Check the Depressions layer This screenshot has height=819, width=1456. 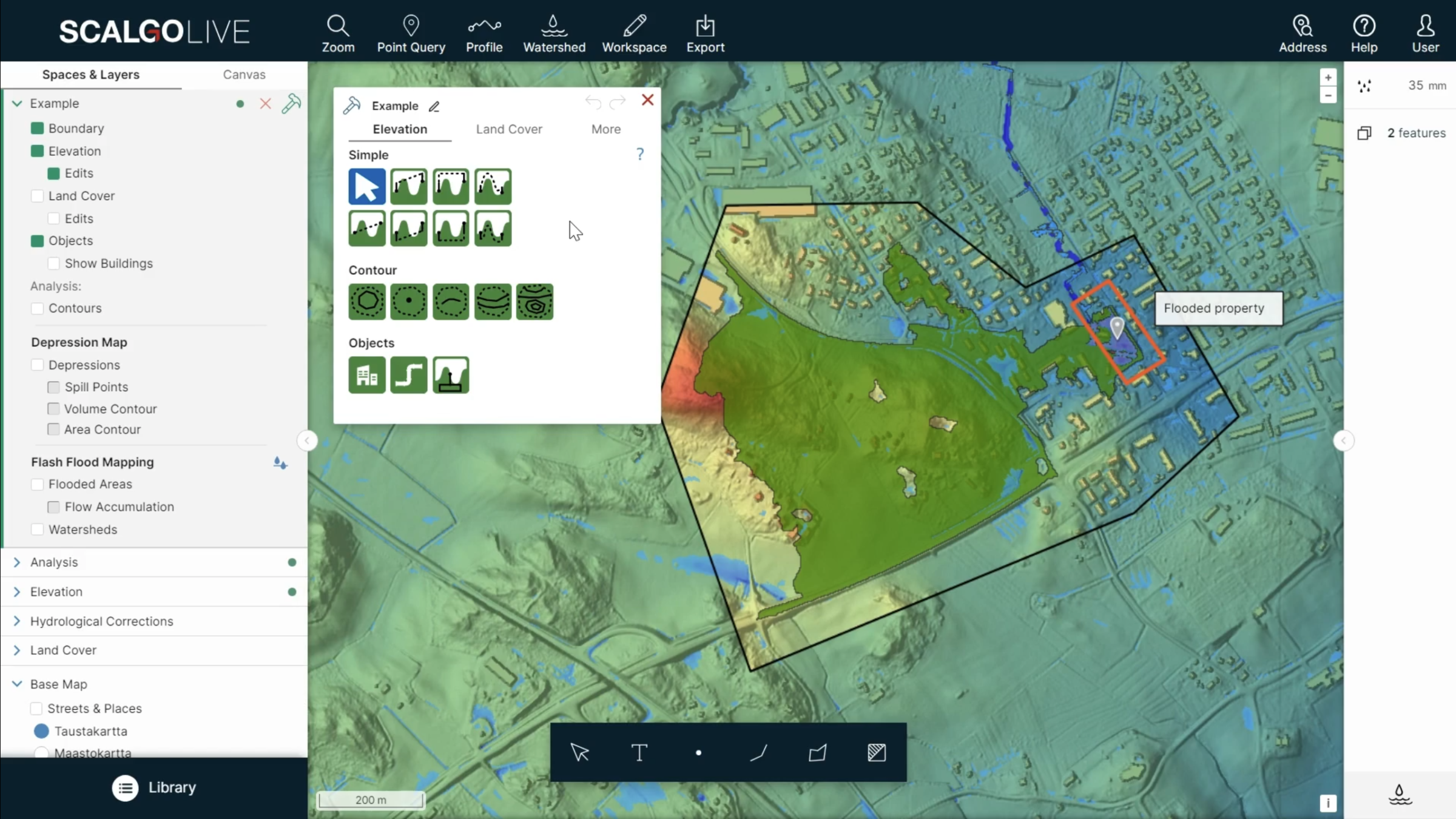pos(37,365)
